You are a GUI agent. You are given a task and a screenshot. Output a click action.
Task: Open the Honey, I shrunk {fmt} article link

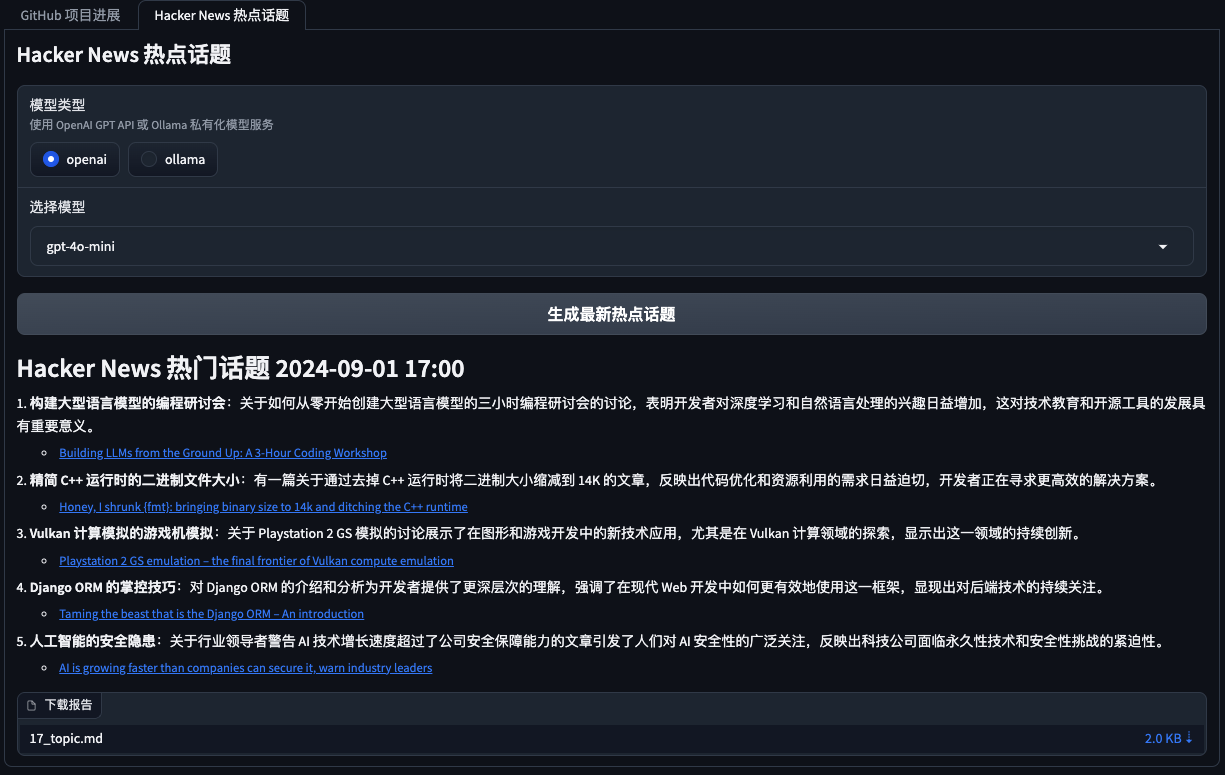(x=264, y=506)
